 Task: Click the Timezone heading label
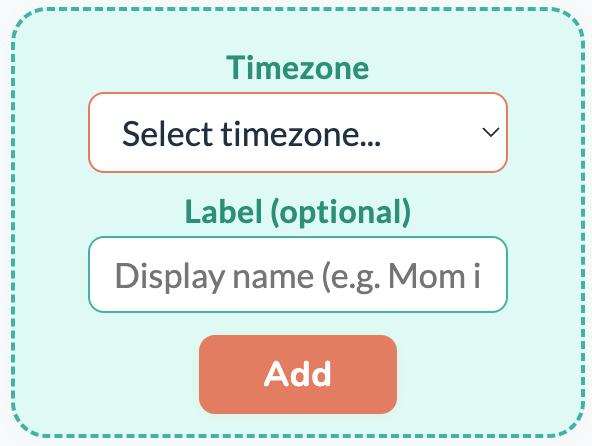coord(298,68)
